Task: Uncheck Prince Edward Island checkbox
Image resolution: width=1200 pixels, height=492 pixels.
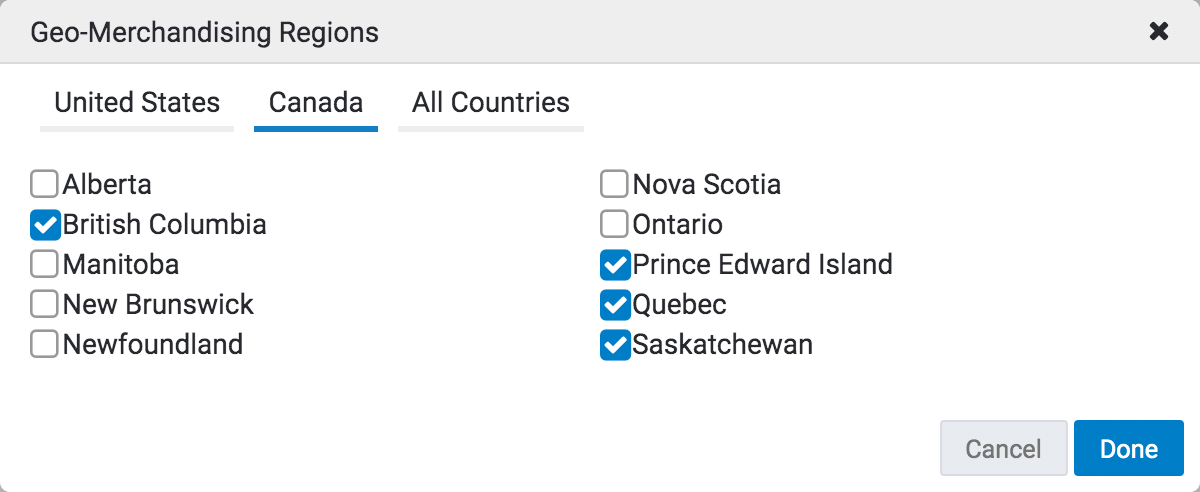Action: 614,264
